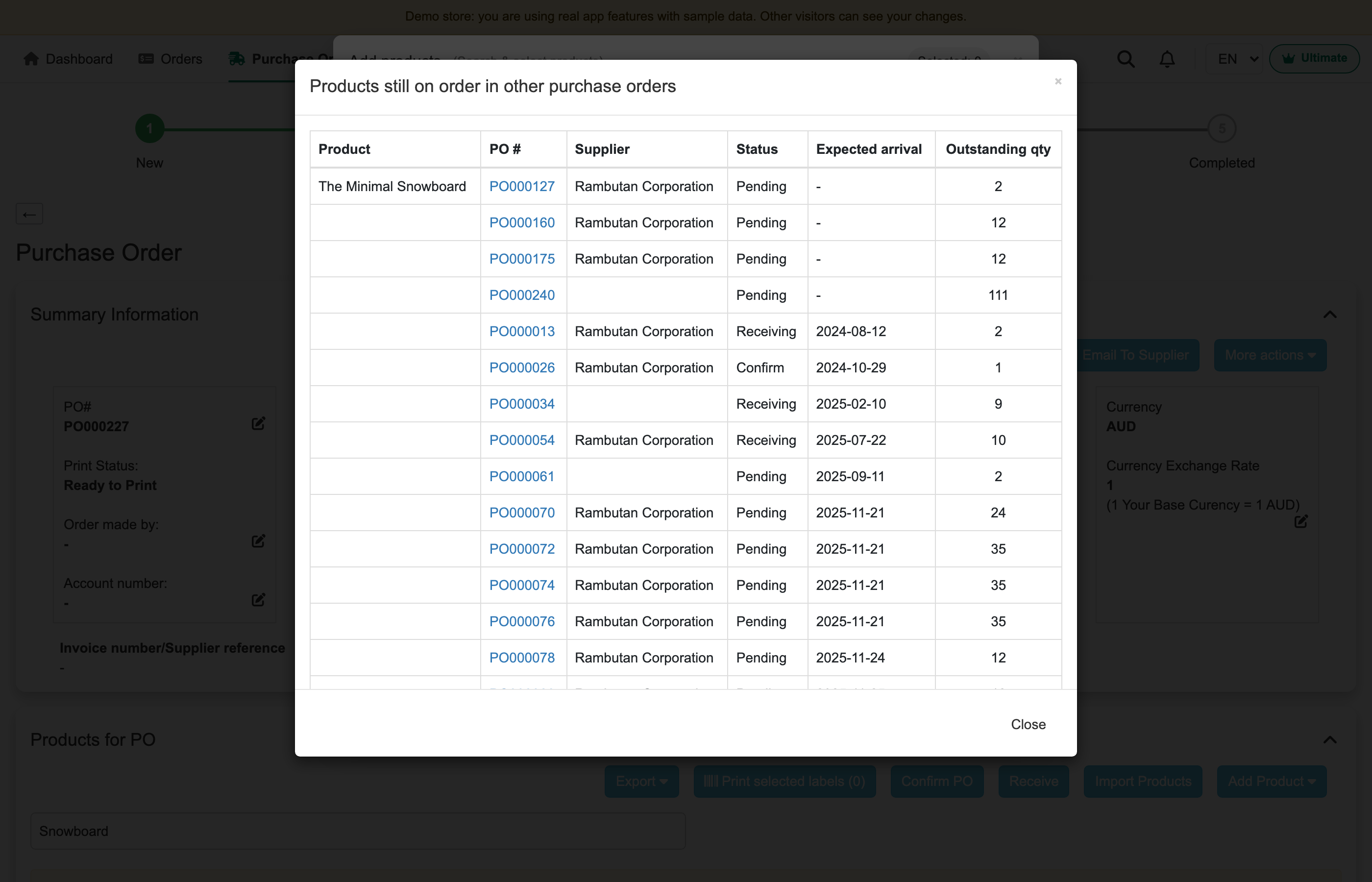1372x882 pixels.
Task: Collapse the Products for PO section chevron
Action: point(1330,739)
